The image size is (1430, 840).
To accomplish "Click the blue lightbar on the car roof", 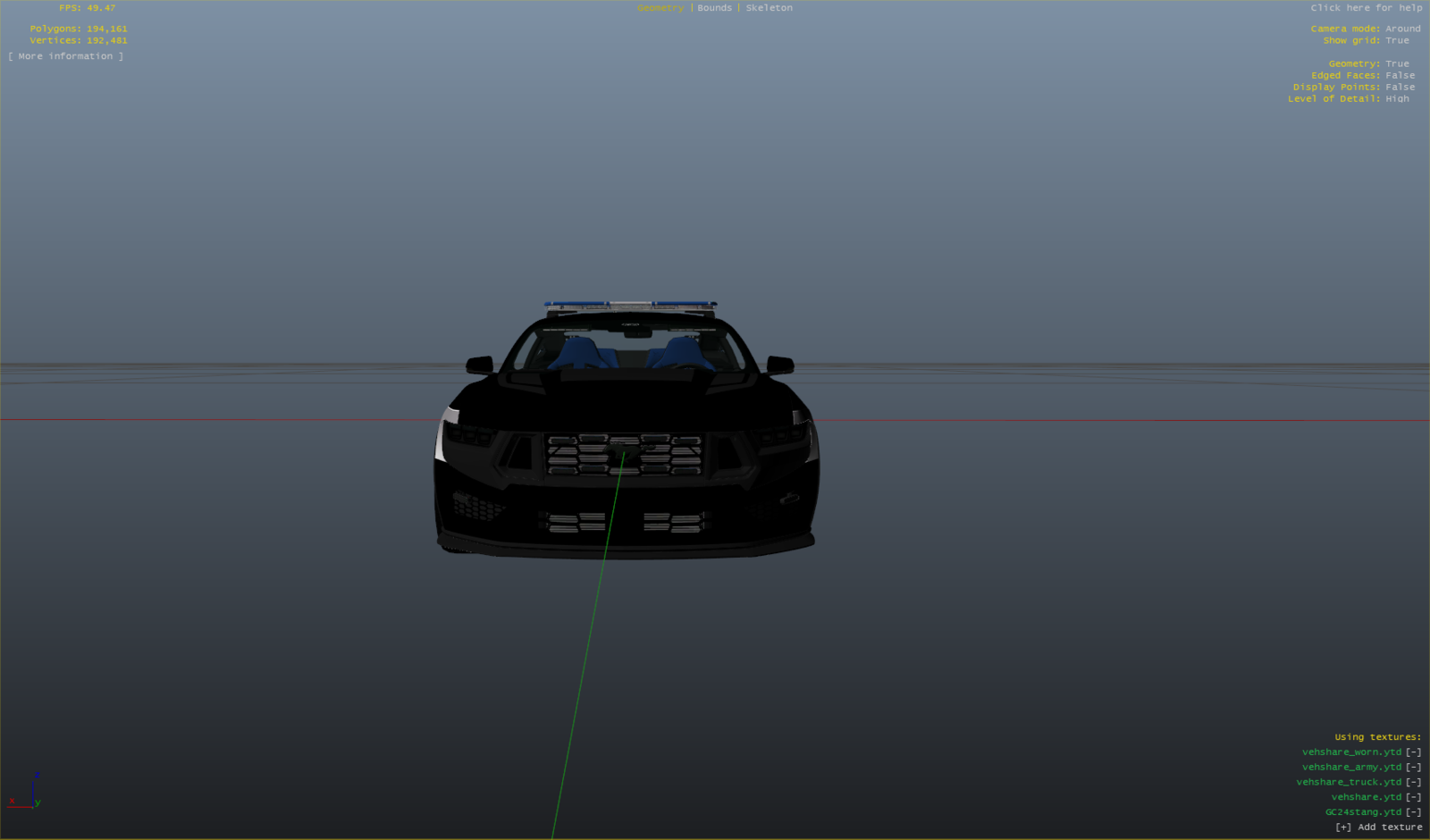I will pos(630,307).
